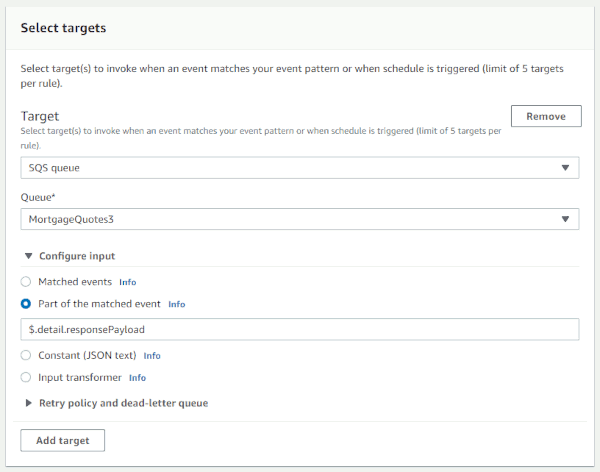The width and height of the screenshot is (600, 472).
Task: Collapse the Configure input section header
Action: coord(77,256)
